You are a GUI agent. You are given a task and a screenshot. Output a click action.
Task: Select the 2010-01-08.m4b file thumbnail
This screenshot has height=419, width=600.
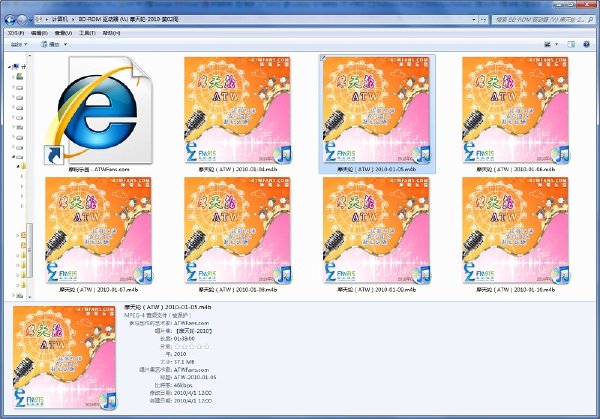pos(238,235)
